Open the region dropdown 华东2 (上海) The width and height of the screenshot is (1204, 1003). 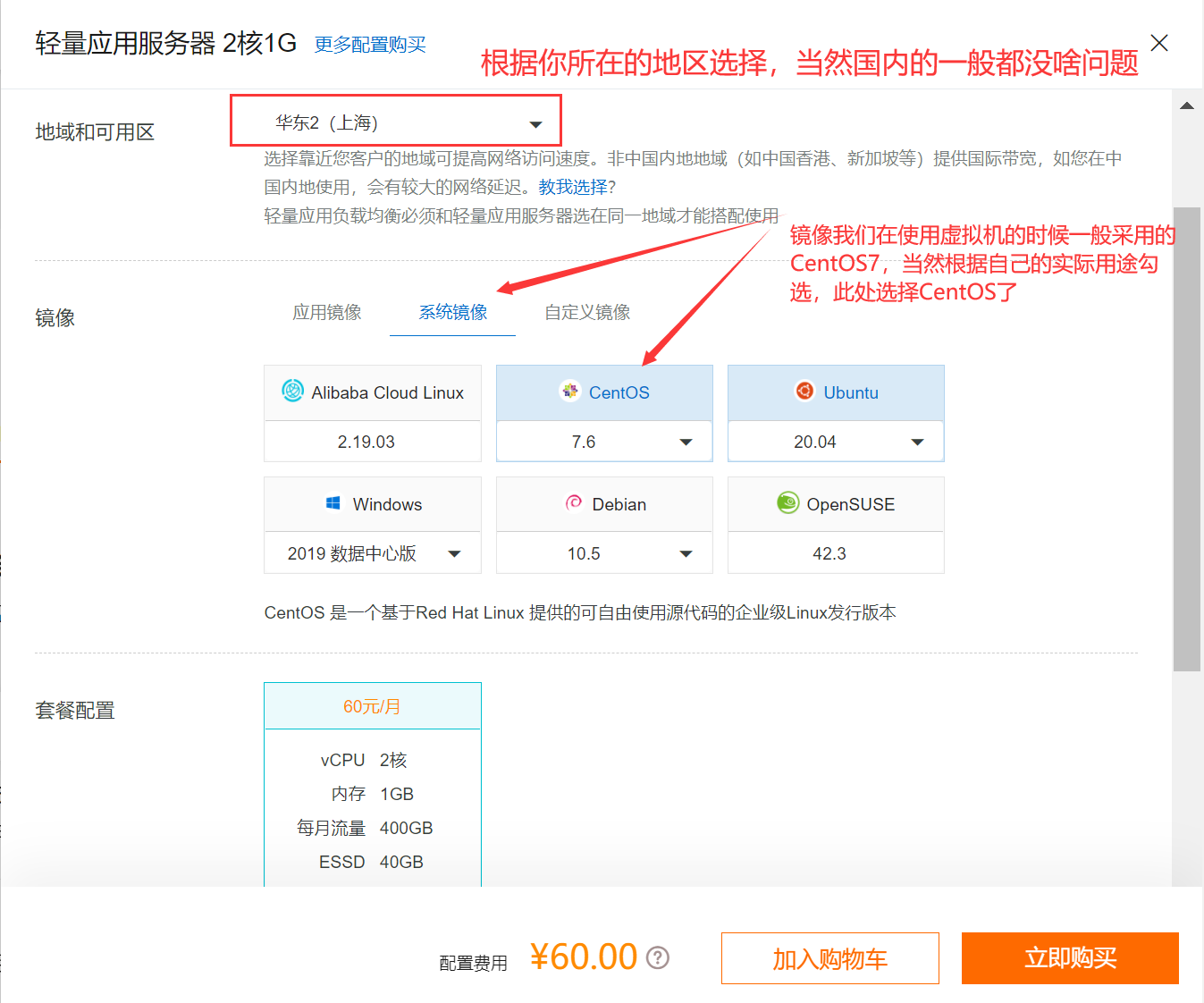click(x=396, y=121)
